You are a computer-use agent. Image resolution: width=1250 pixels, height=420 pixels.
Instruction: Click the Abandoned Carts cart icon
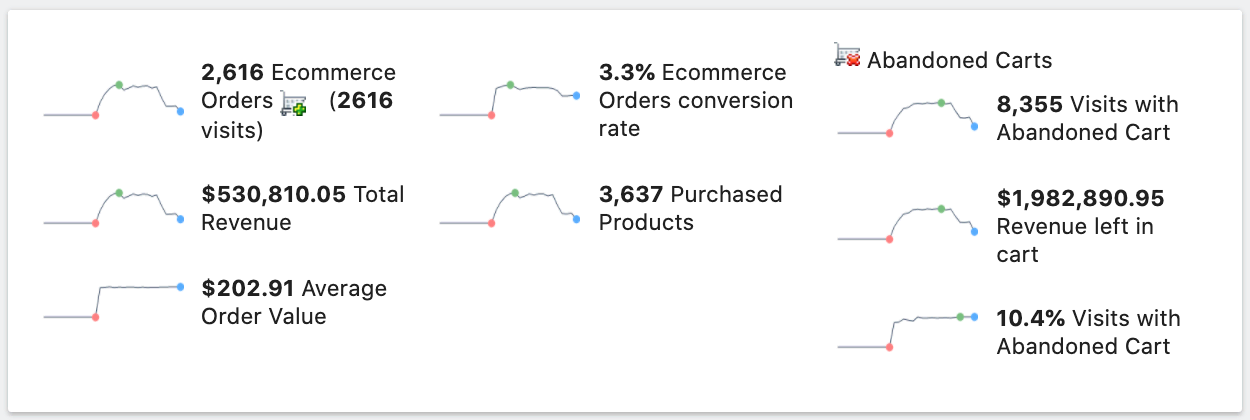[x=847, y=56]
